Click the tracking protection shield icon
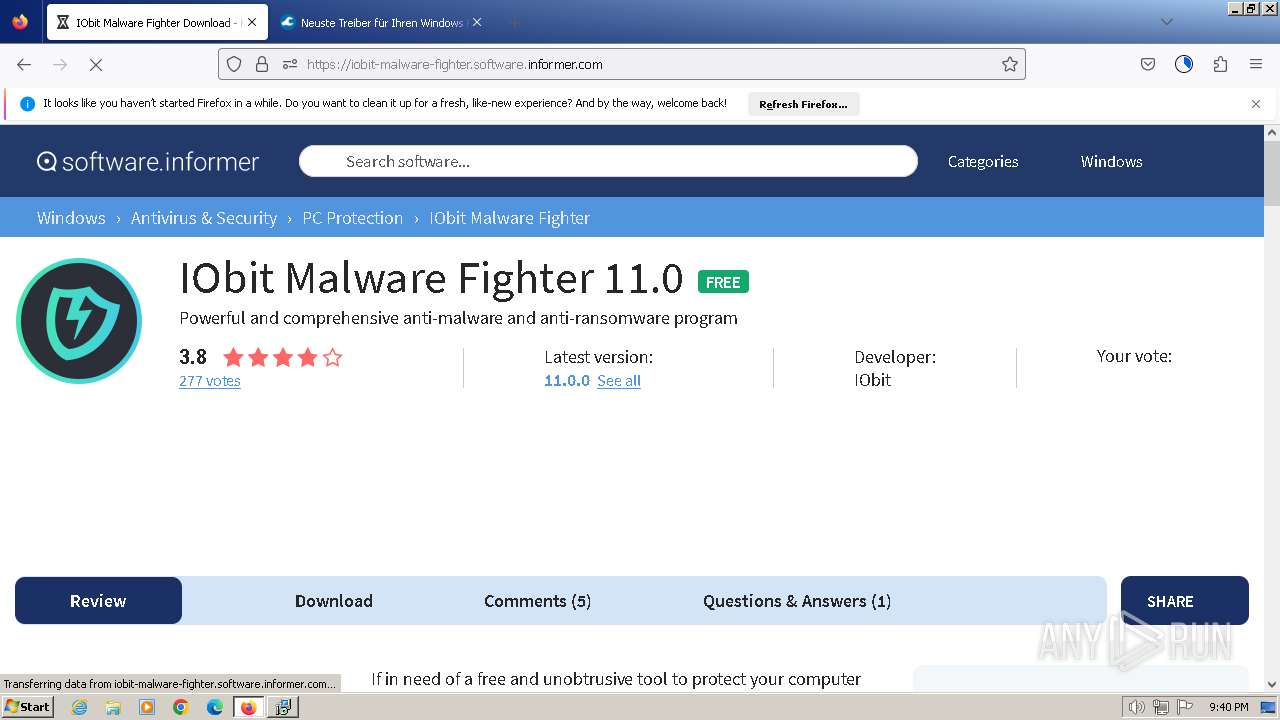 click(x=234, y=64)
